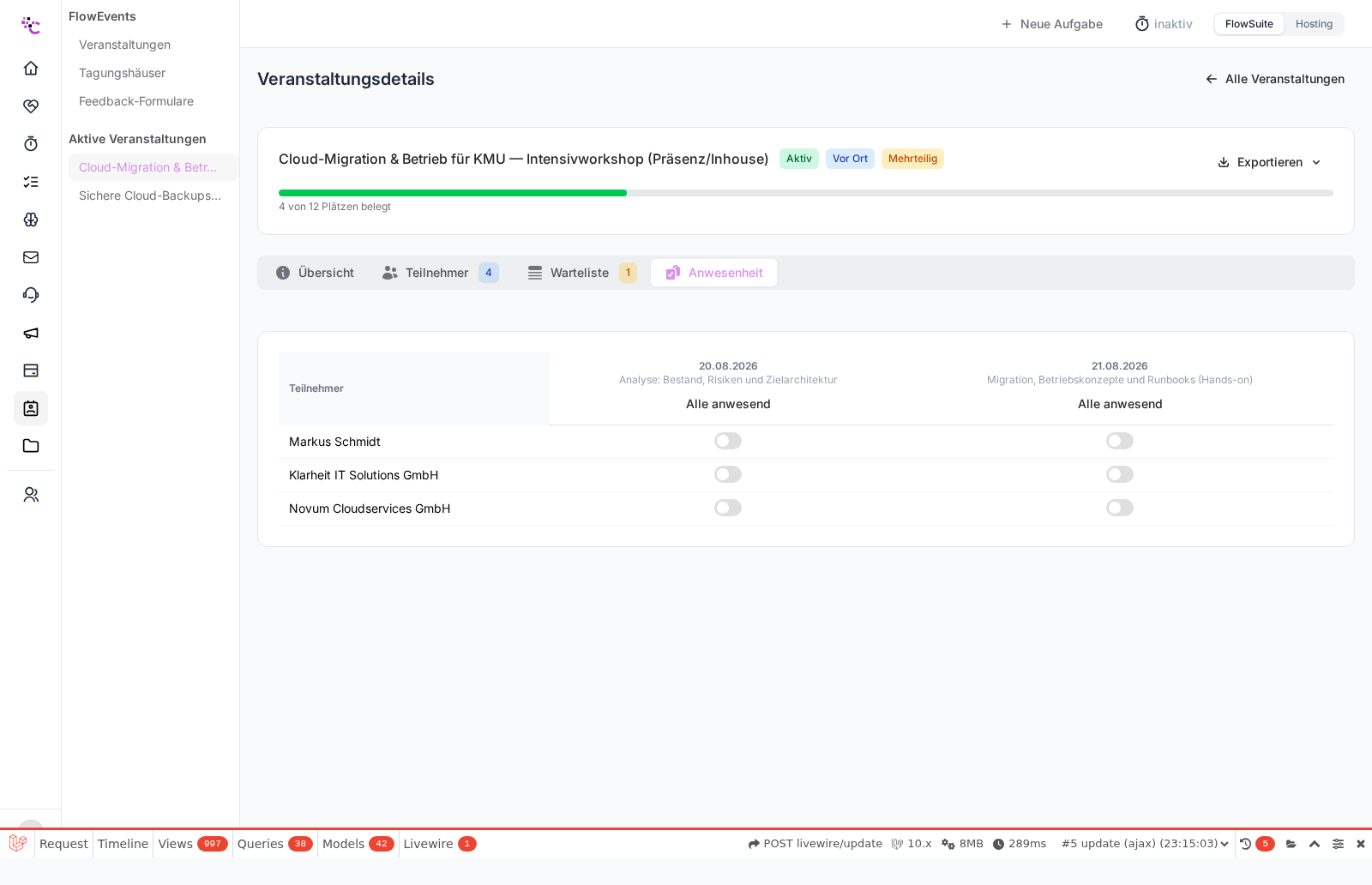Click the seats-filled progress bar

pos(806,193)
